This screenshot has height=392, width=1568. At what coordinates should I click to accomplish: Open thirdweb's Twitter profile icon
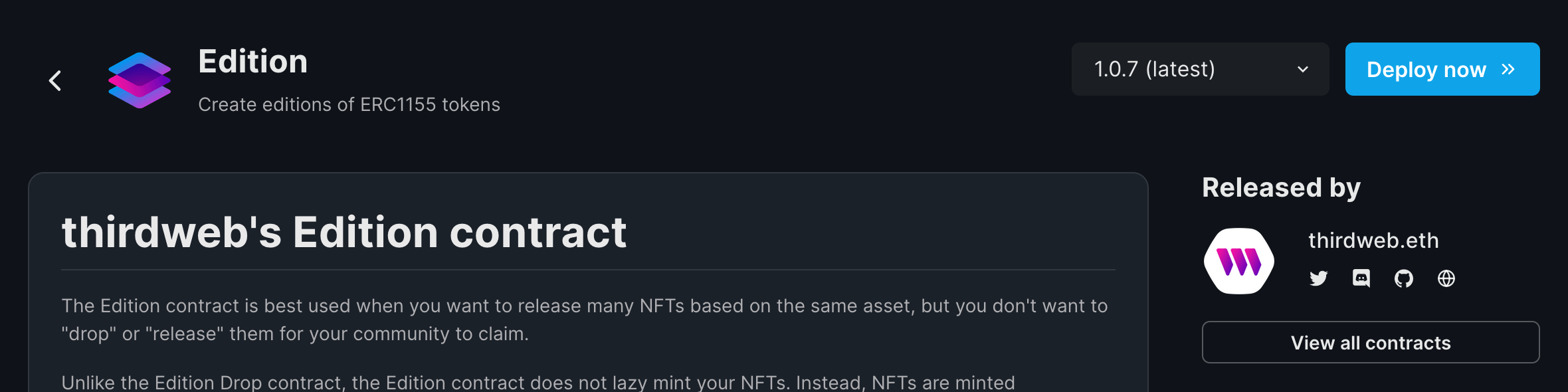[1318, 278]
